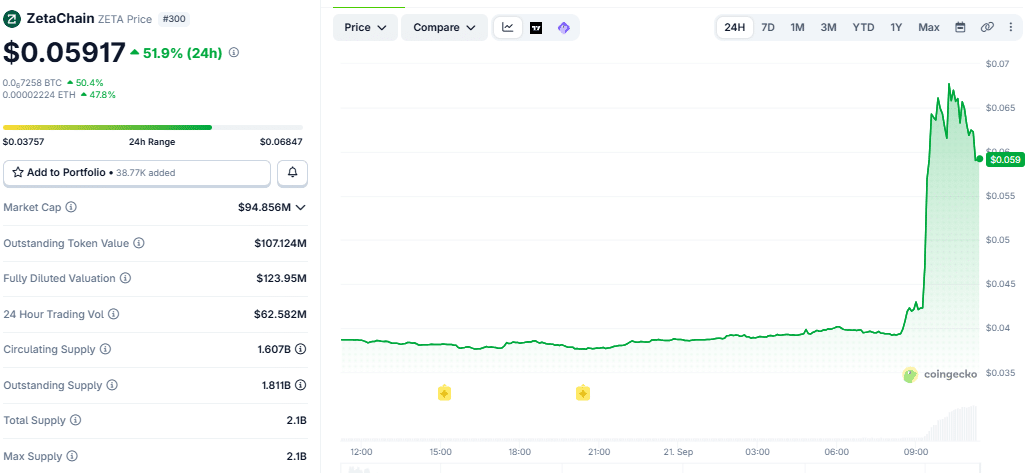
Task: Click the 21. Sep axis label
Action: click(x=679, y=452)
